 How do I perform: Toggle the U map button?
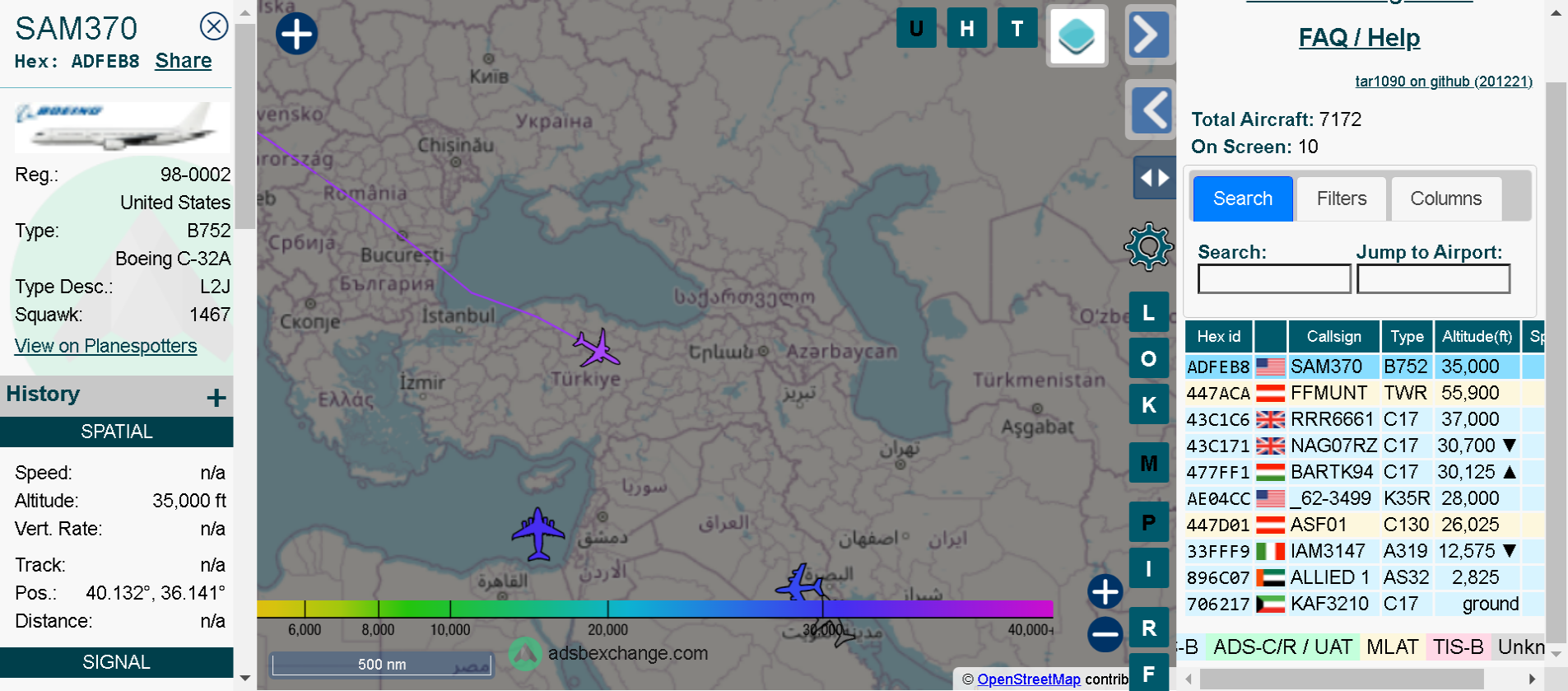(916, 28)
